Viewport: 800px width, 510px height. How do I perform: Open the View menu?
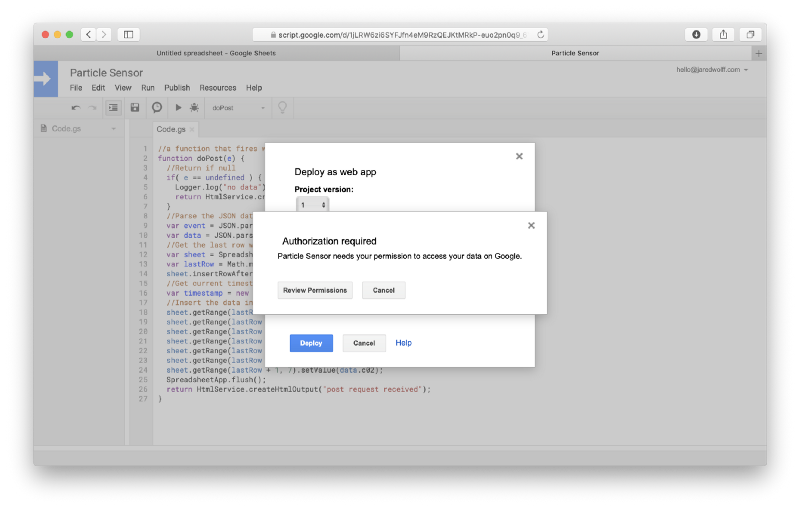(123, 88)
